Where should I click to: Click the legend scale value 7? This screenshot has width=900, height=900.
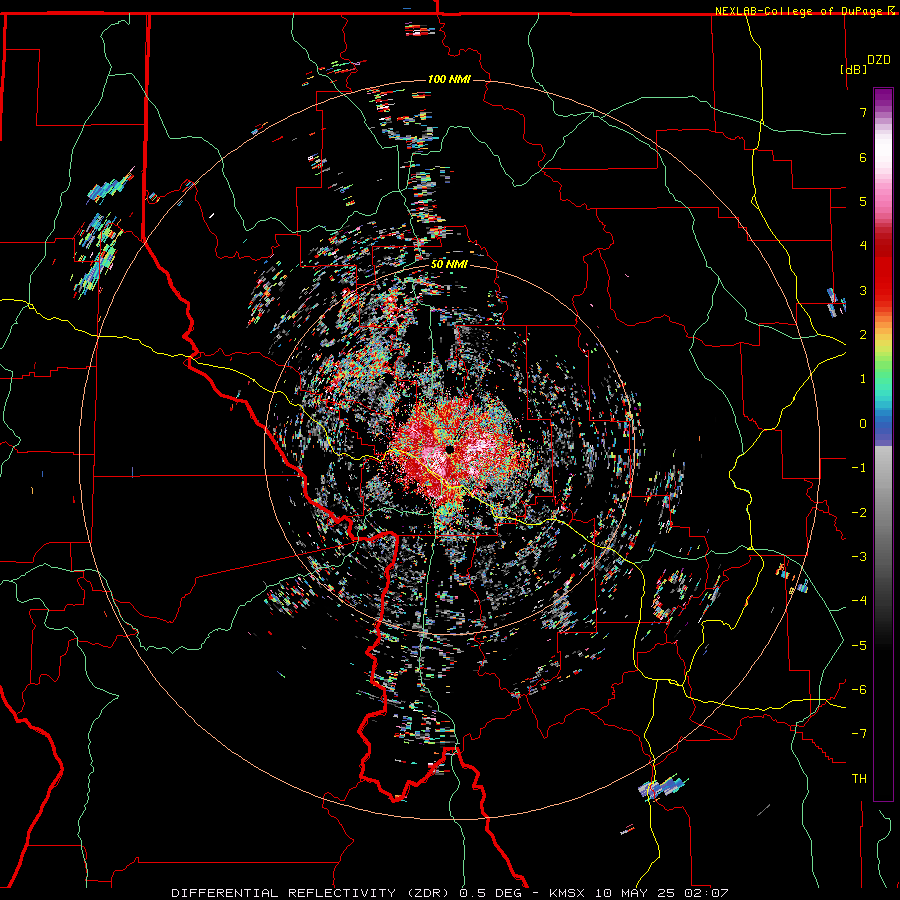click(863, 112)
